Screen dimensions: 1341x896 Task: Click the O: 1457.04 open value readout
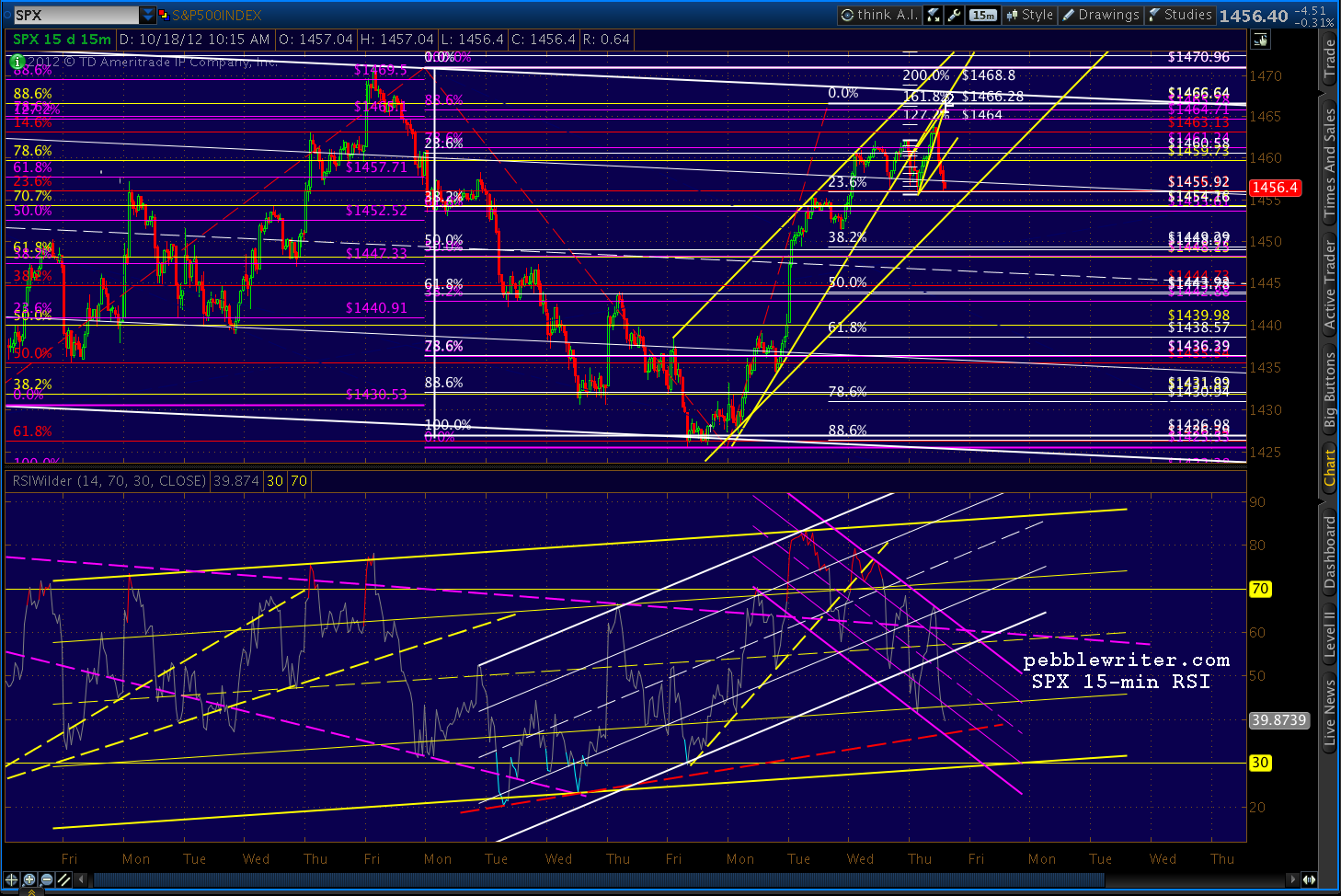[316, 40]
